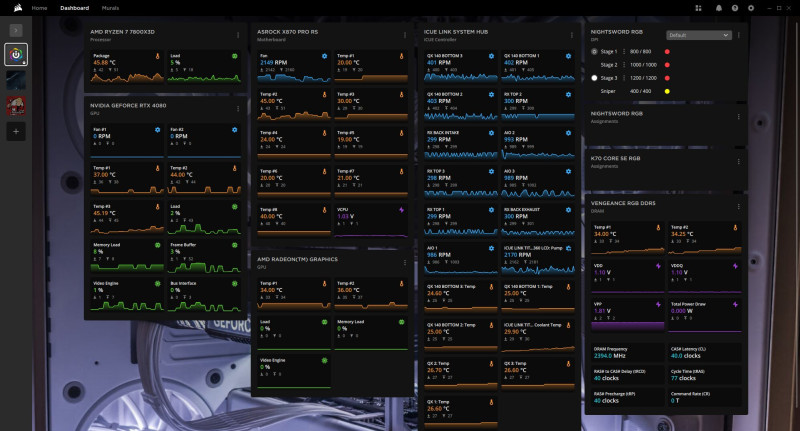
Task: Click Radeon Load chip icon
Action: 324,322
